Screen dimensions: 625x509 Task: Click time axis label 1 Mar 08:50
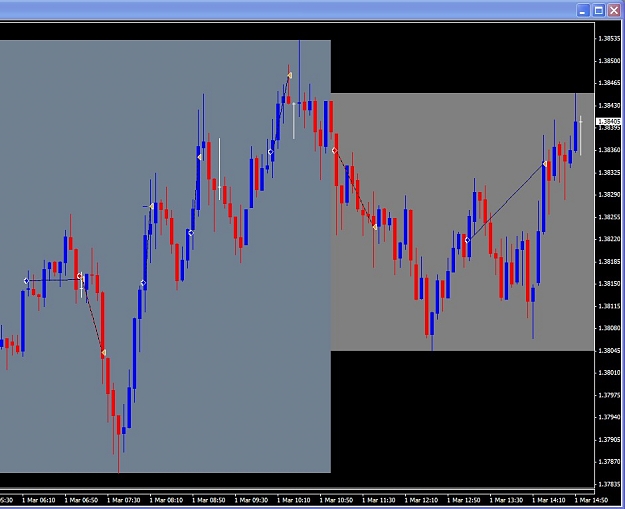coord(208,500)
